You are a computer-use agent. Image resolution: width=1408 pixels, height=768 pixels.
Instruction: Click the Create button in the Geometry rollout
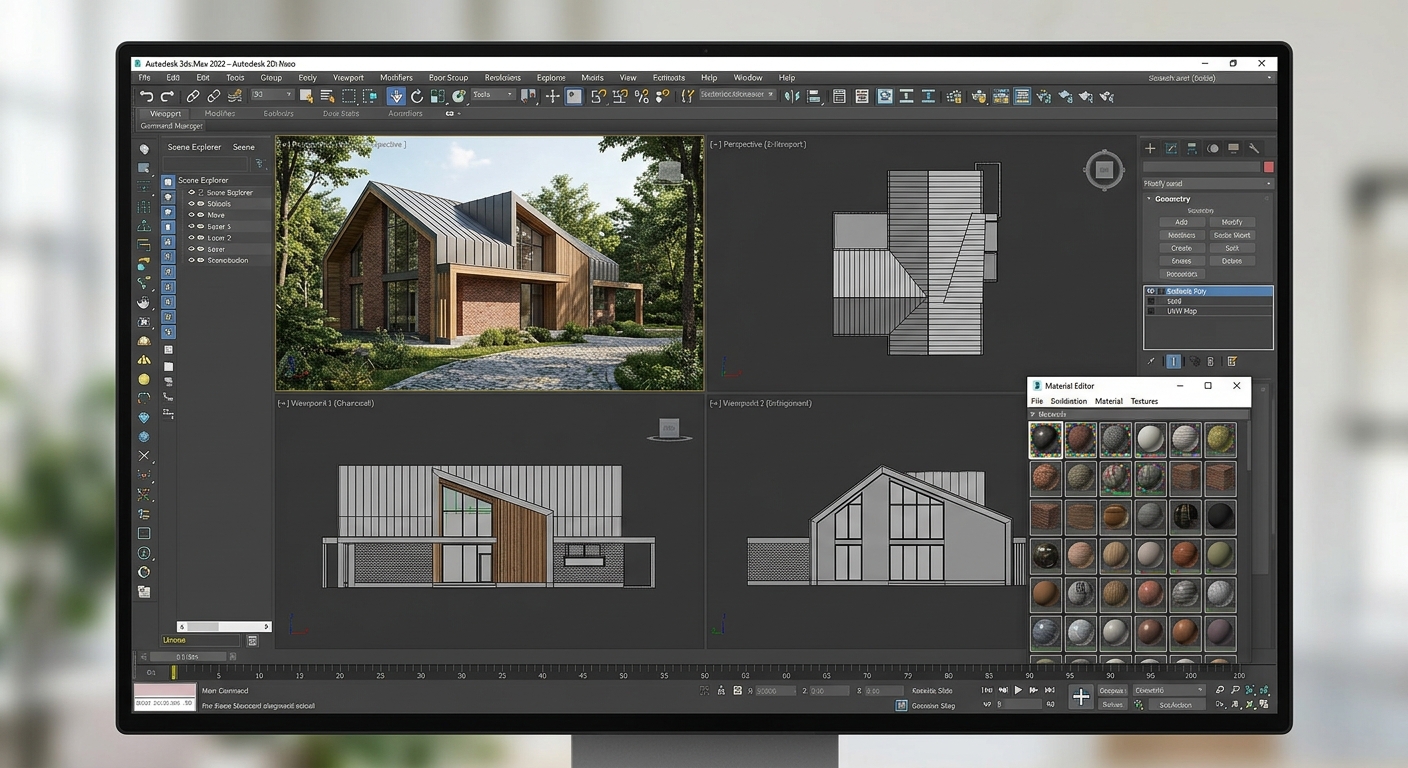1182,247
